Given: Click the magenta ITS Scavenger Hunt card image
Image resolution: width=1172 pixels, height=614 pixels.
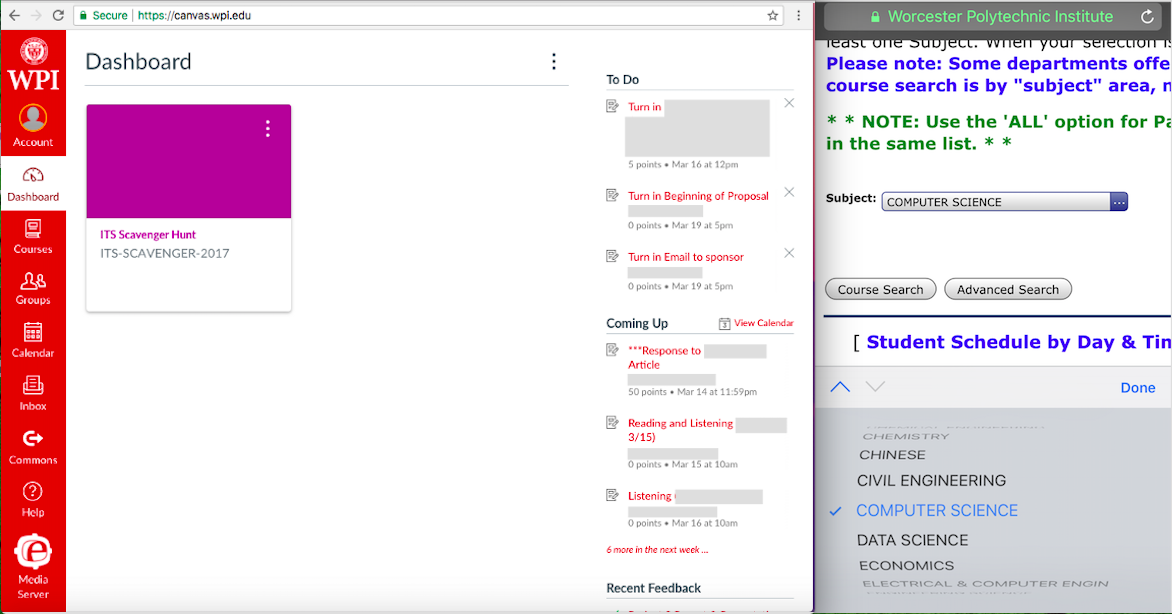Looking at the screenshot, I should (x=188, y=162).
